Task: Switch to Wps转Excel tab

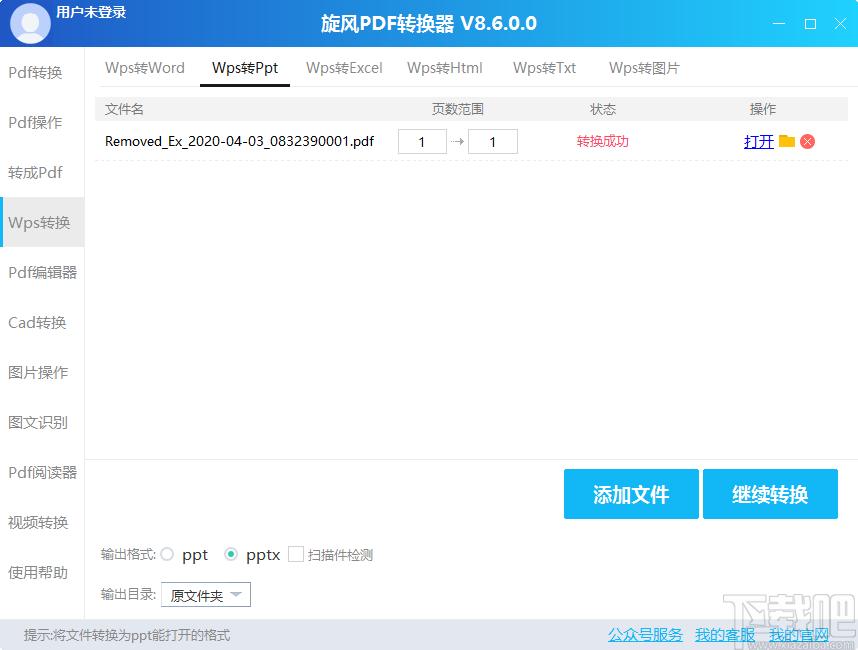Action: pos(344,68)
